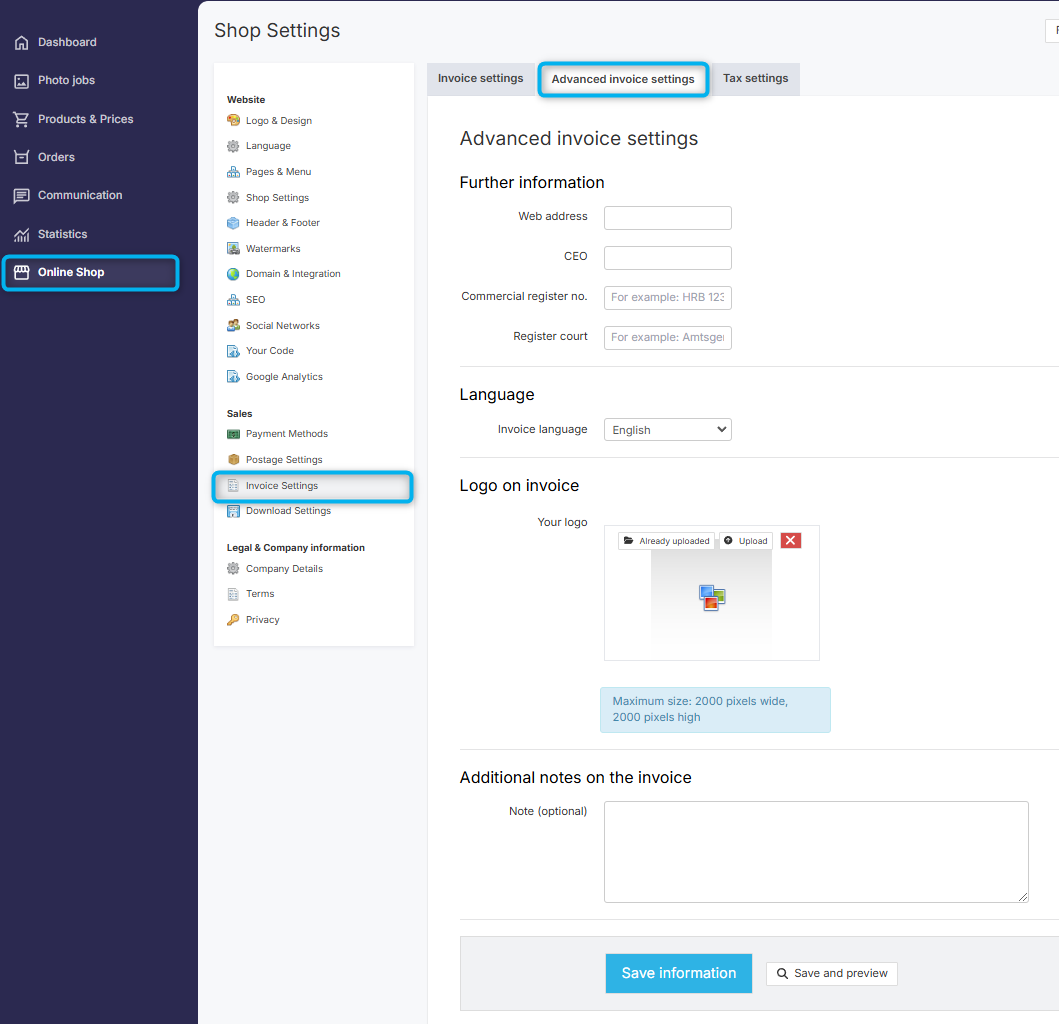Click the Communication chat icon
The height and width of the screenshot is (1024, 1059).
pos(22,196)
